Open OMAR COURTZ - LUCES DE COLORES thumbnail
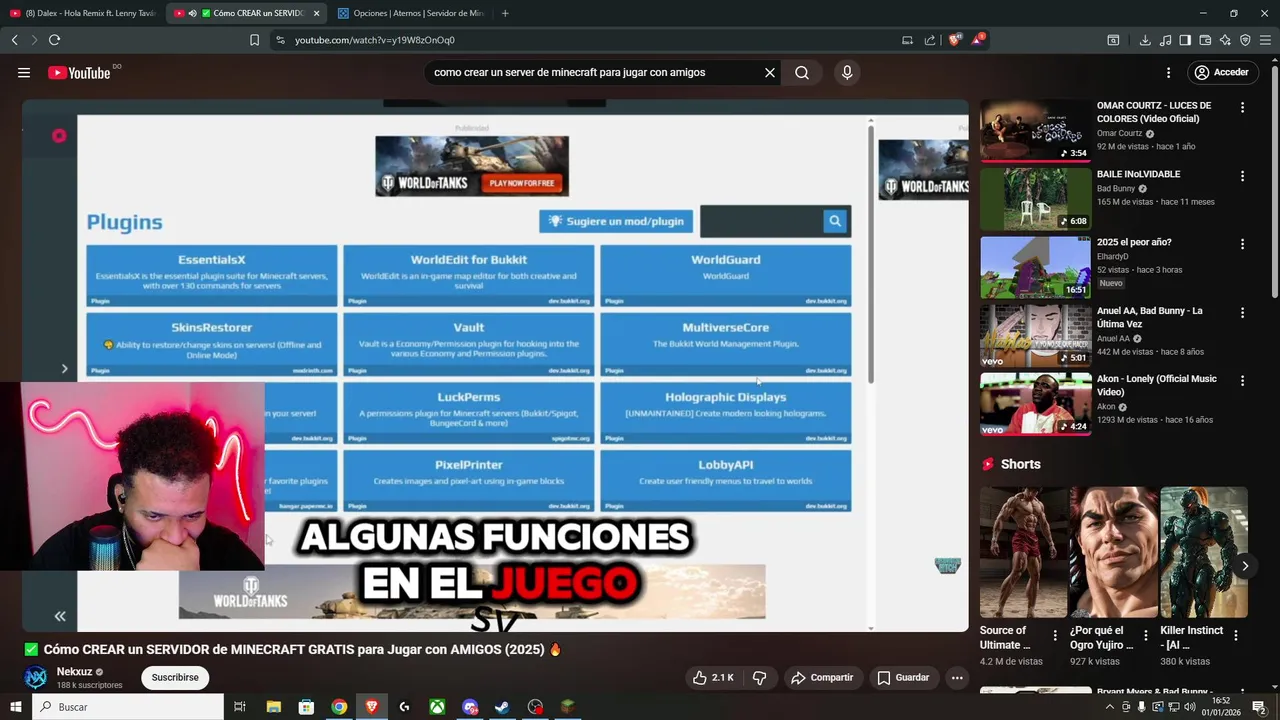Viewport: 1280px width, 720px height. (1035, 130)
